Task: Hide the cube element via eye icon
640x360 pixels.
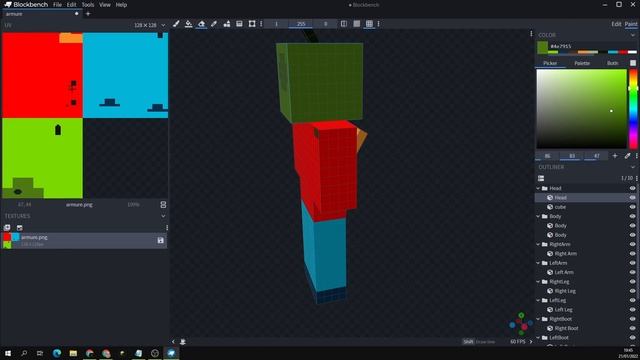Action: click(x=632, y=207)
